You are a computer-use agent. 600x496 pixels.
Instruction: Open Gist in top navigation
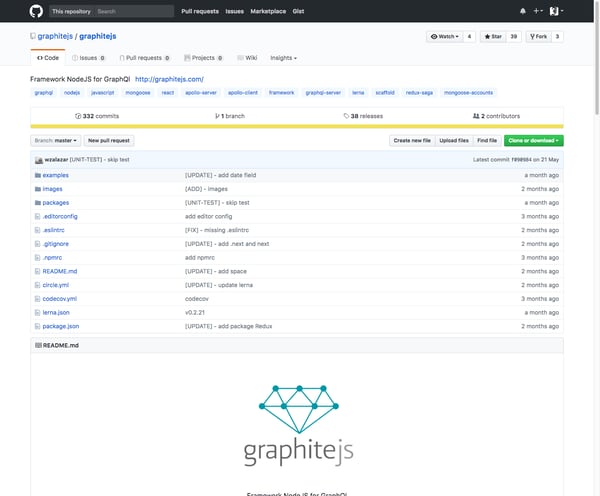pos(298,11)
